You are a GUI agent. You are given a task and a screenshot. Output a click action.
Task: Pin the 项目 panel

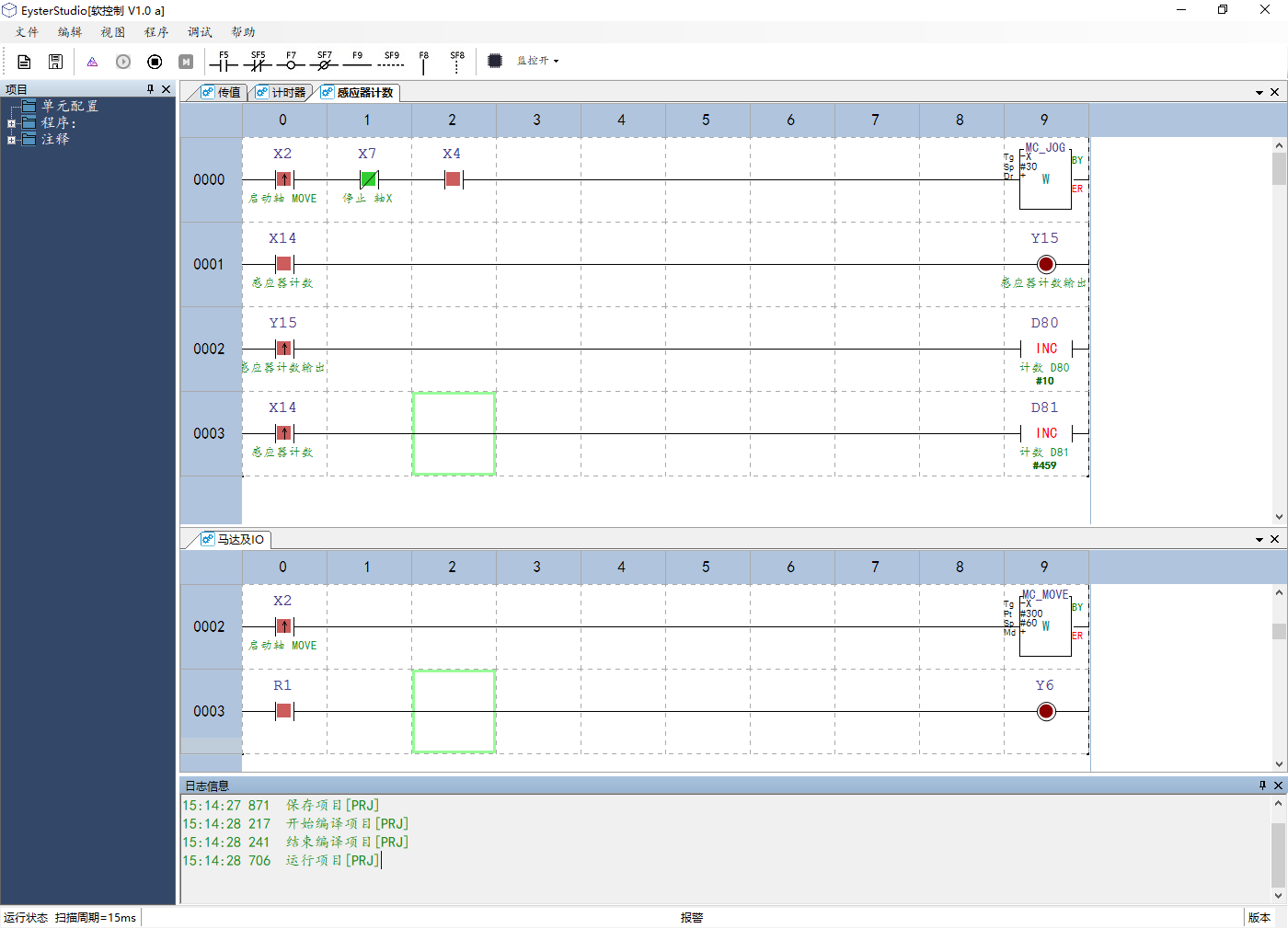[151, 89]
